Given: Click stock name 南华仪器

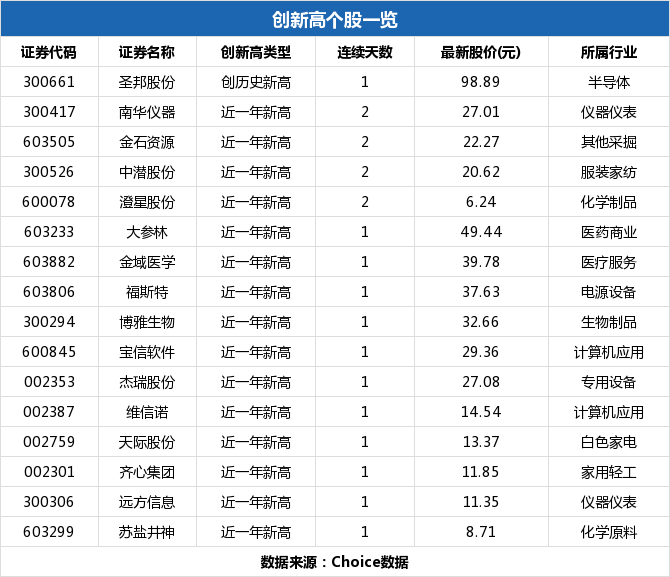Looking at the screenshot, I should tap(147, 112).
